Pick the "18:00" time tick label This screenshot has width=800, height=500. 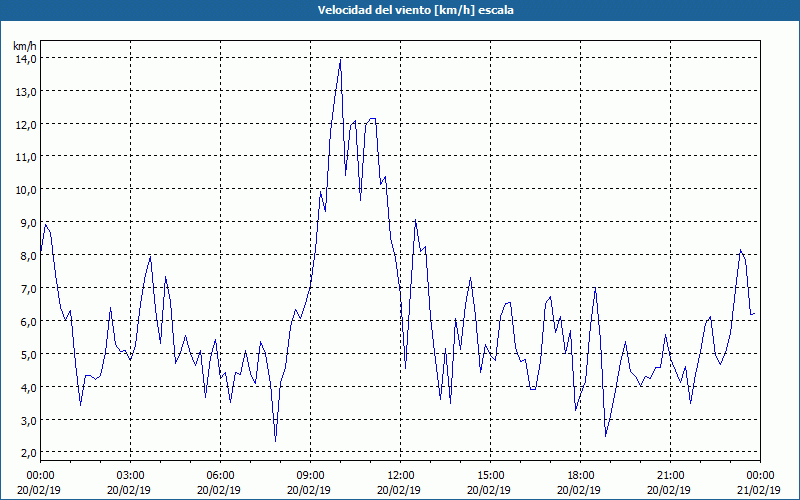(x=580, y=476)
